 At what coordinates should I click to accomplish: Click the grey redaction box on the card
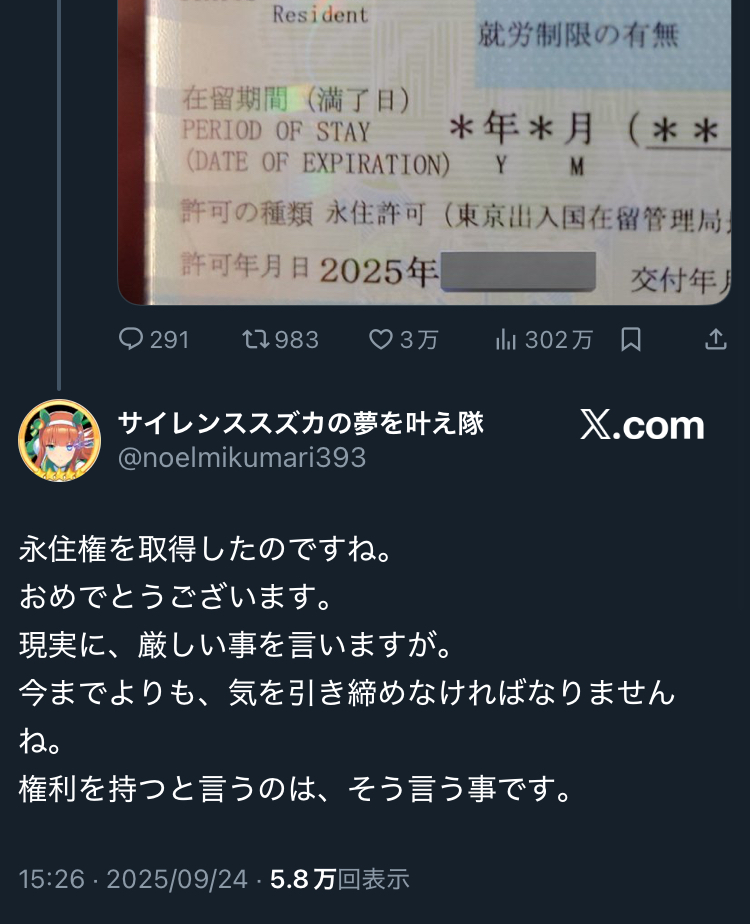pyautogui.click(x=518, y=271)
